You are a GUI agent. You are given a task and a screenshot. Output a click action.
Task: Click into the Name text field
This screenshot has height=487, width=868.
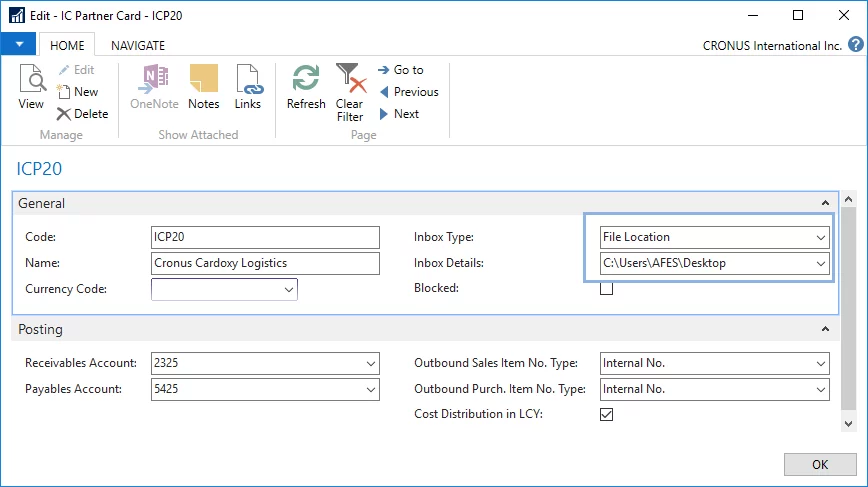(265, 263)
